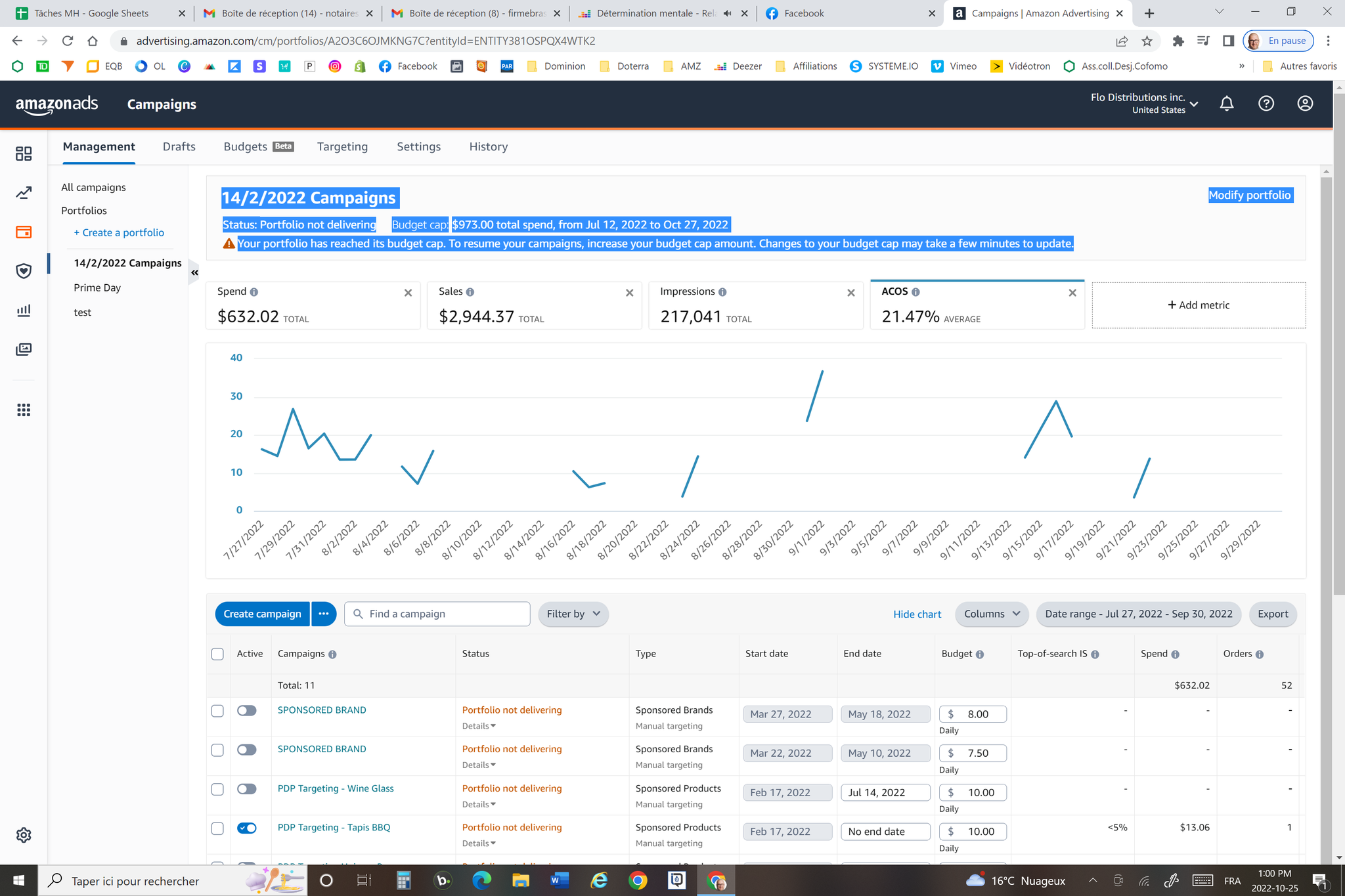Open the account profile icon
Screen dimensions: 1345x896
(1305, 104)
